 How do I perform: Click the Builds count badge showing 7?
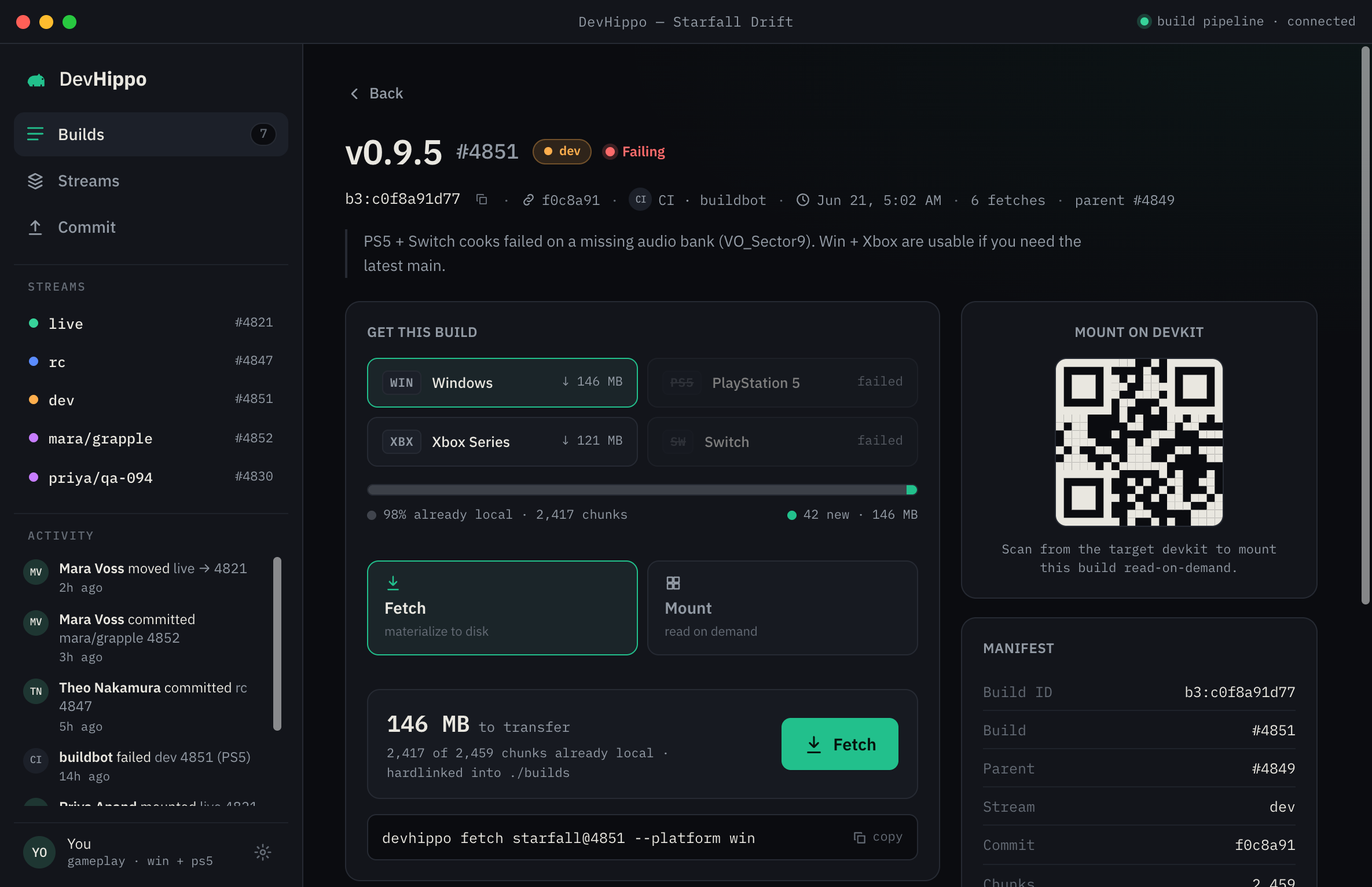click(263, 134)
